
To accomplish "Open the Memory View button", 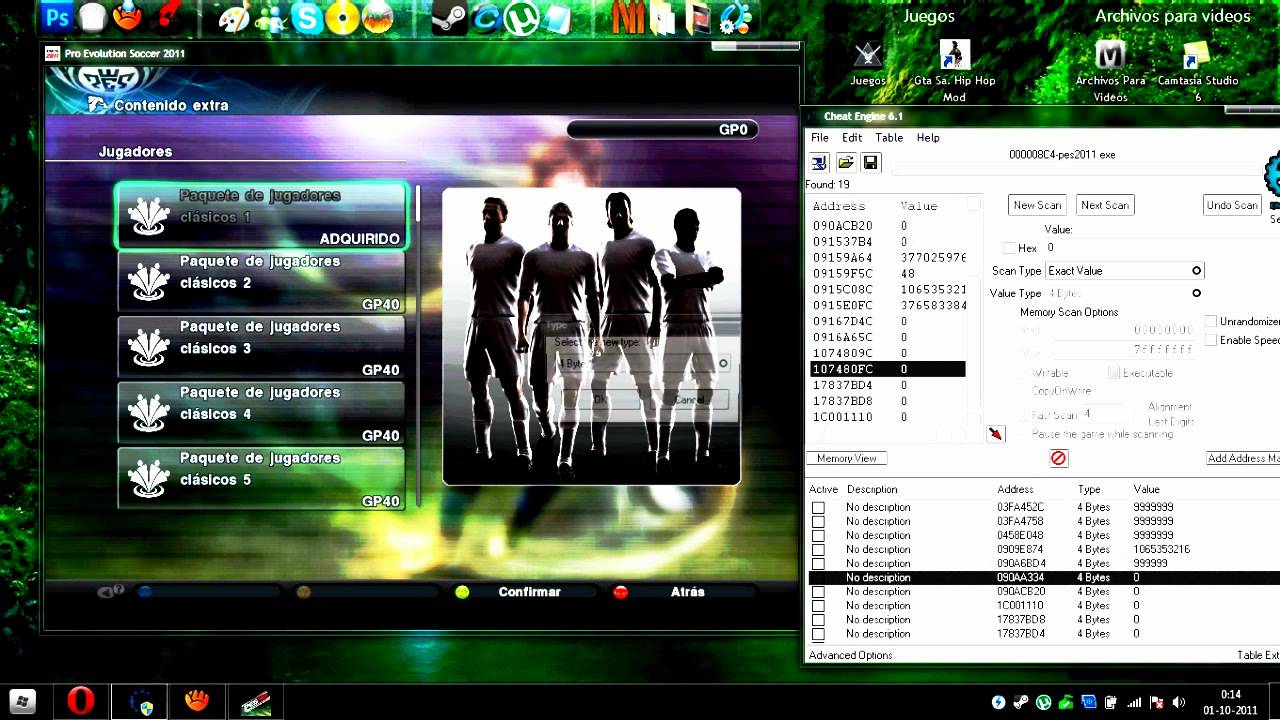I will (847, 458).
